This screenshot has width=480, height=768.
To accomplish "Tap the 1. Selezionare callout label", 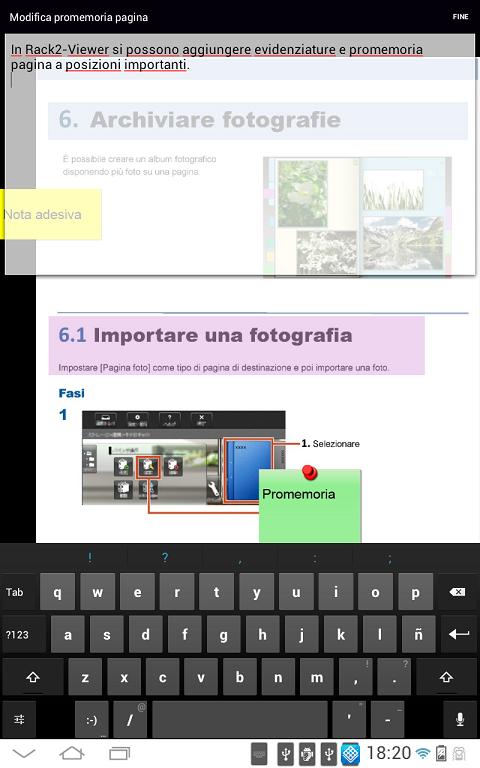I will [x=331, y=444].
